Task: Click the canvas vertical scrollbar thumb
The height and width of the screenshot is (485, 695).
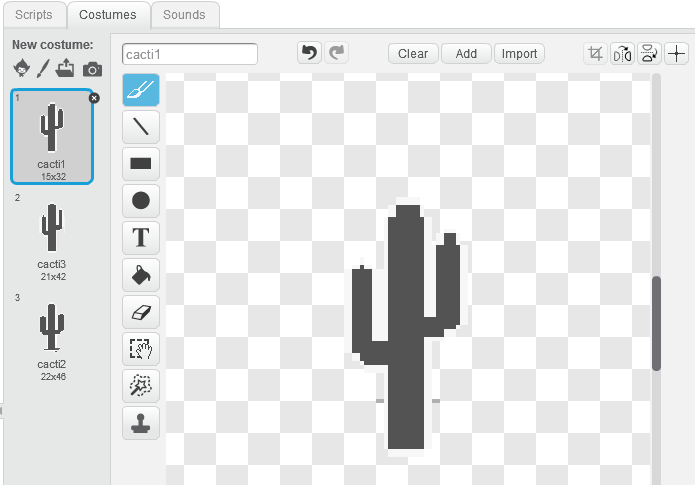Action: (656, 323)
